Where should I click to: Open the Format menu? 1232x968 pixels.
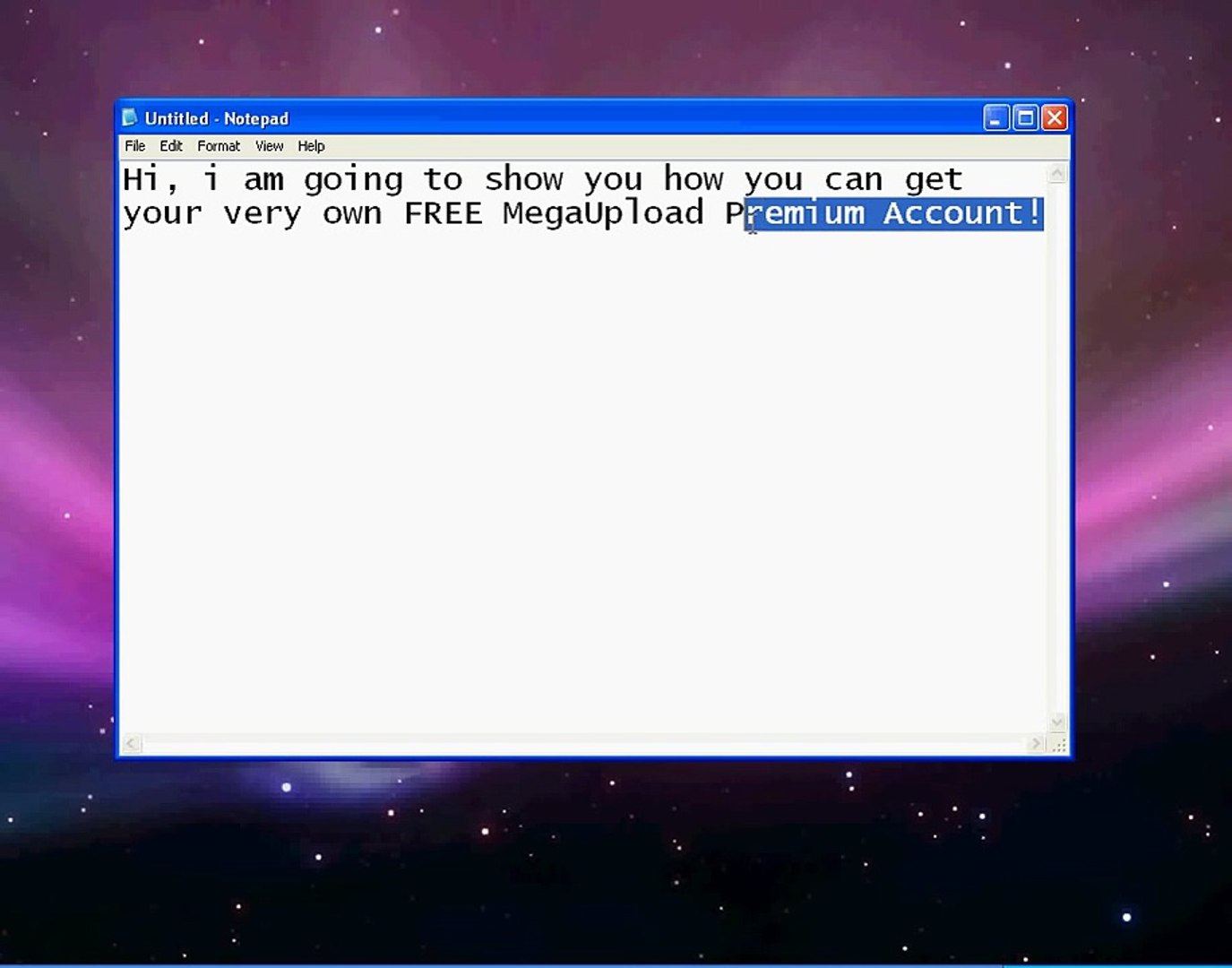(219, 146)
